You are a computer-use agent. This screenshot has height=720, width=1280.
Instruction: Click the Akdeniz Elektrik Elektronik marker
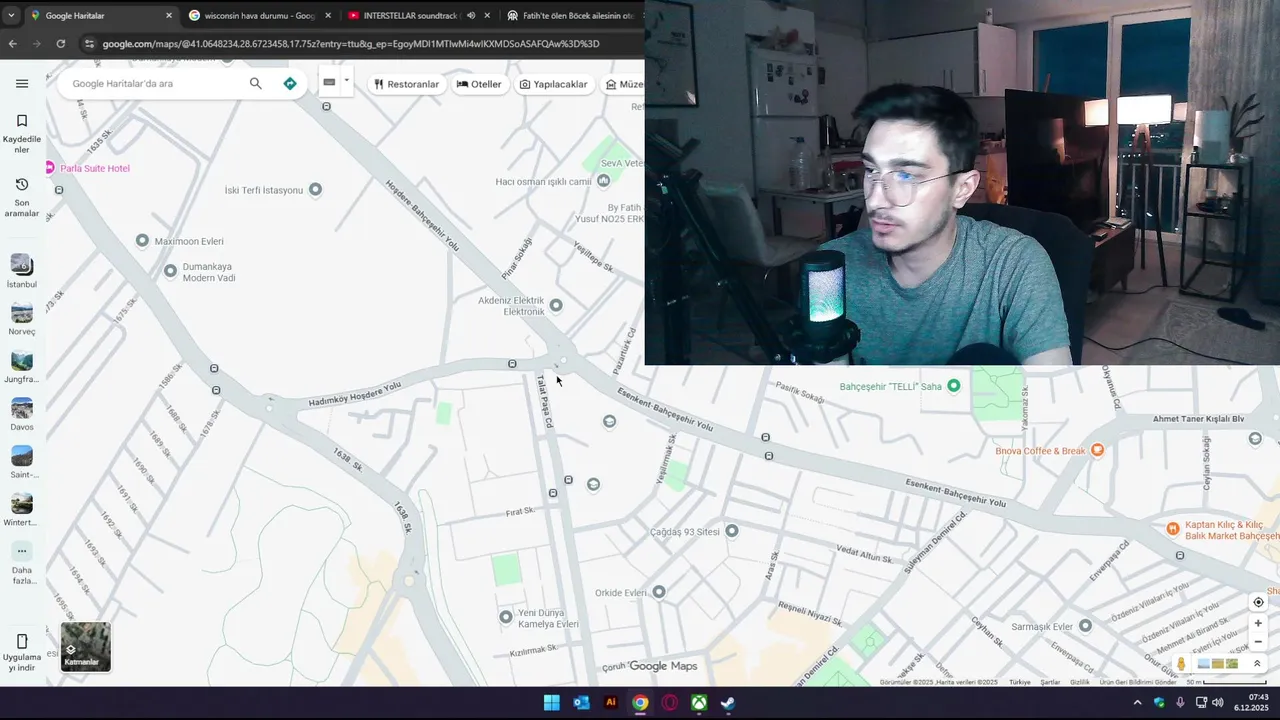click(556, 305)
